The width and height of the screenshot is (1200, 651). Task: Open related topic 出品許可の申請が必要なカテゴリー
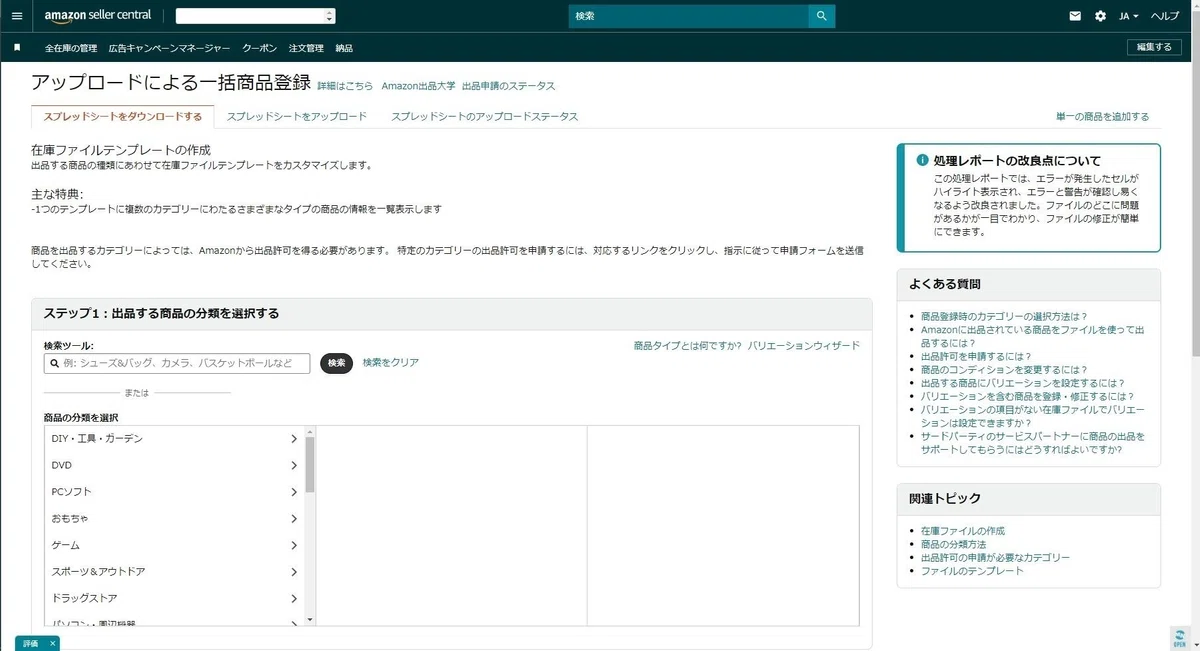(995, 557)
